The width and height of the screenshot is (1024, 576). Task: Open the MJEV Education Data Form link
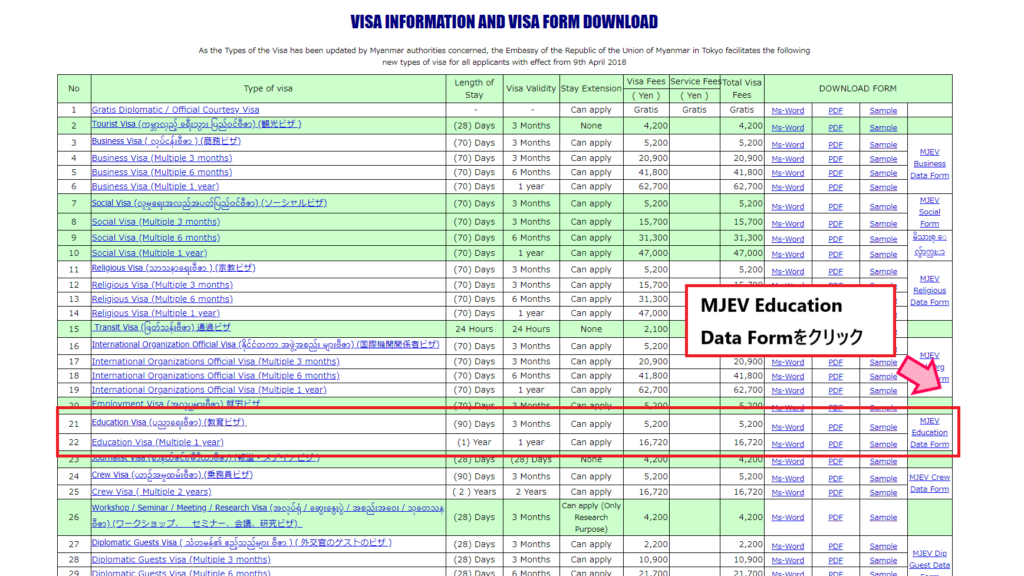(929, 433)
